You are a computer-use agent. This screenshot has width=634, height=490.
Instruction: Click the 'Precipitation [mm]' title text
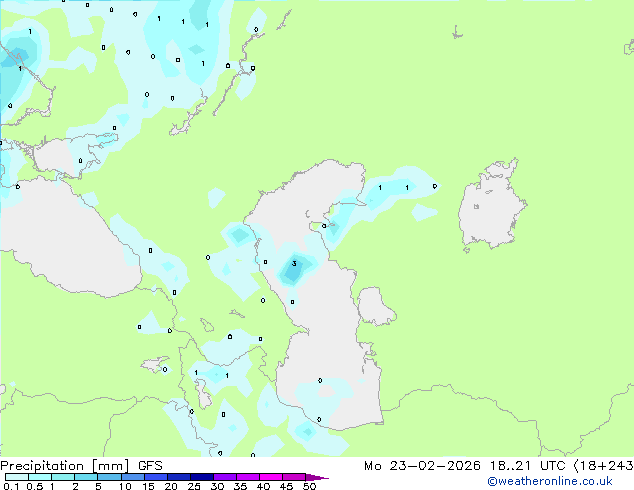(x=65, y=466)
